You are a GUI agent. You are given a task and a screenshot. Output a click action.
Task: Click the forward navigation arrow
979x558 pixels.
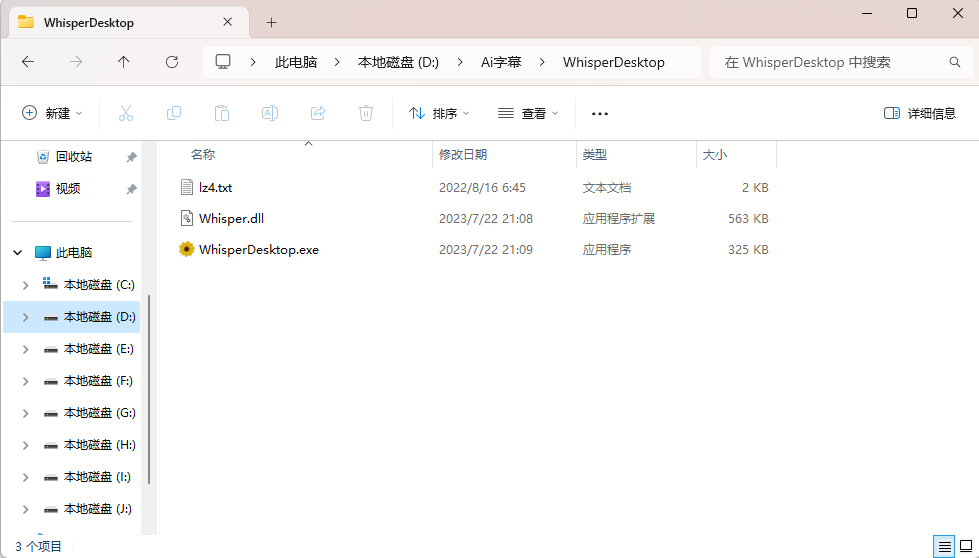coord(76,62)
